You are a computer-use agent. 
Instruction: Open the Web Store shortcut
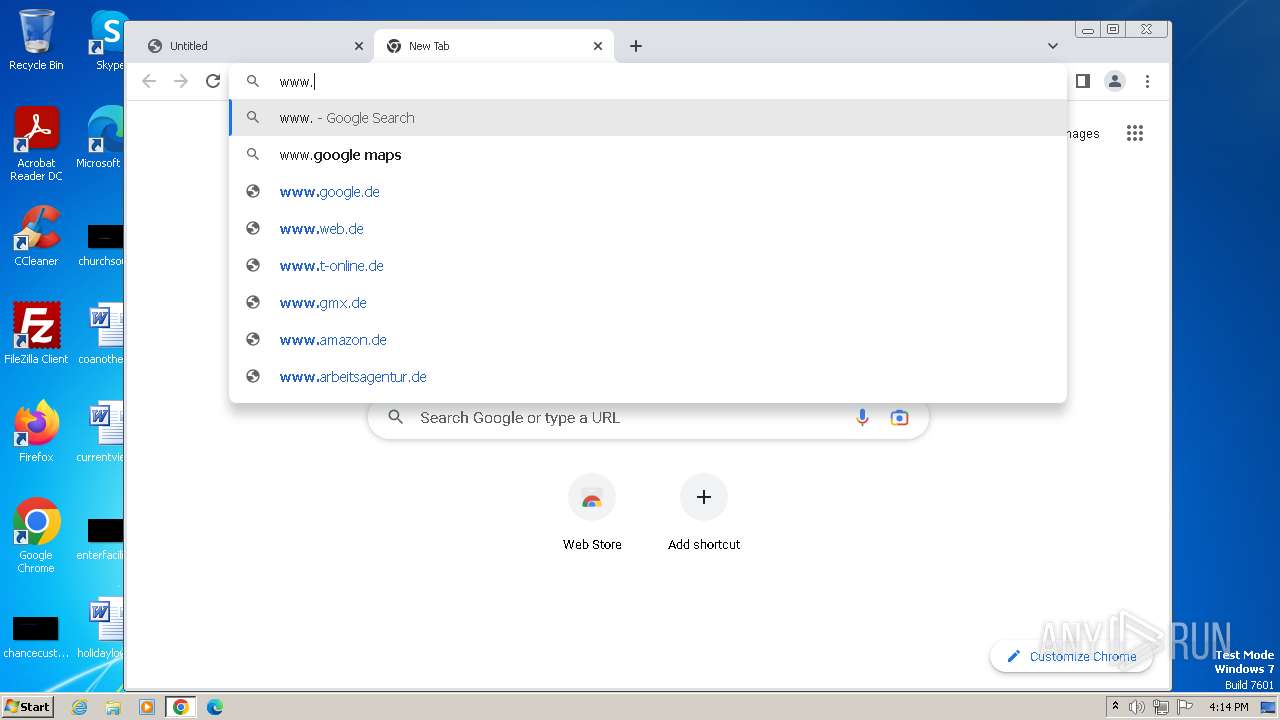592,512
